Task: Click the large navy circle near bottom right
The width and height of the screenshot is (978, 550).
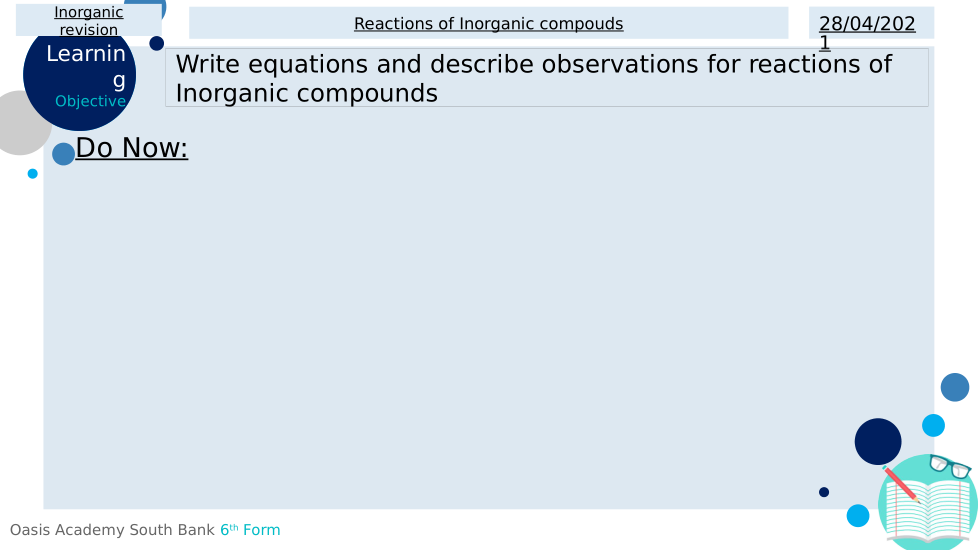Action: [878, 441]
